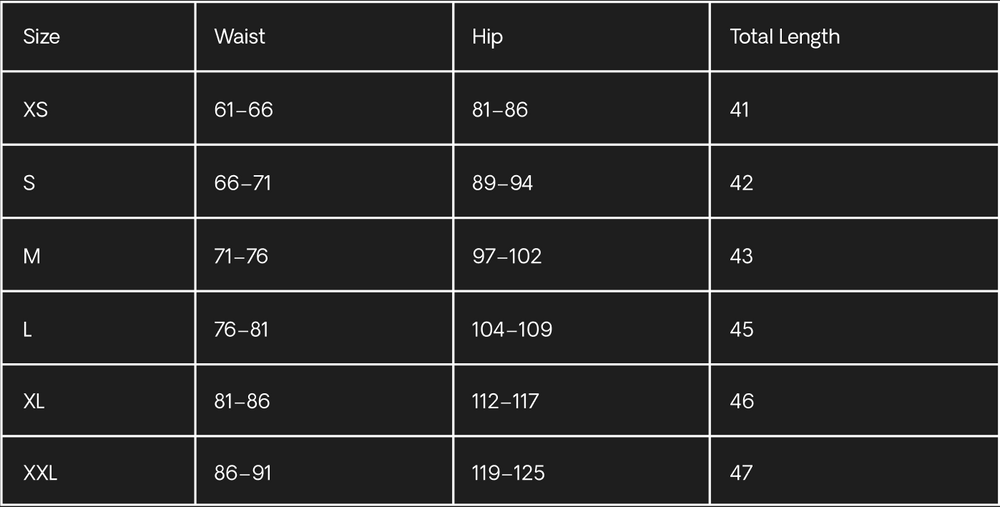
Task: Click the Waist column header
Action: (240, 37)
